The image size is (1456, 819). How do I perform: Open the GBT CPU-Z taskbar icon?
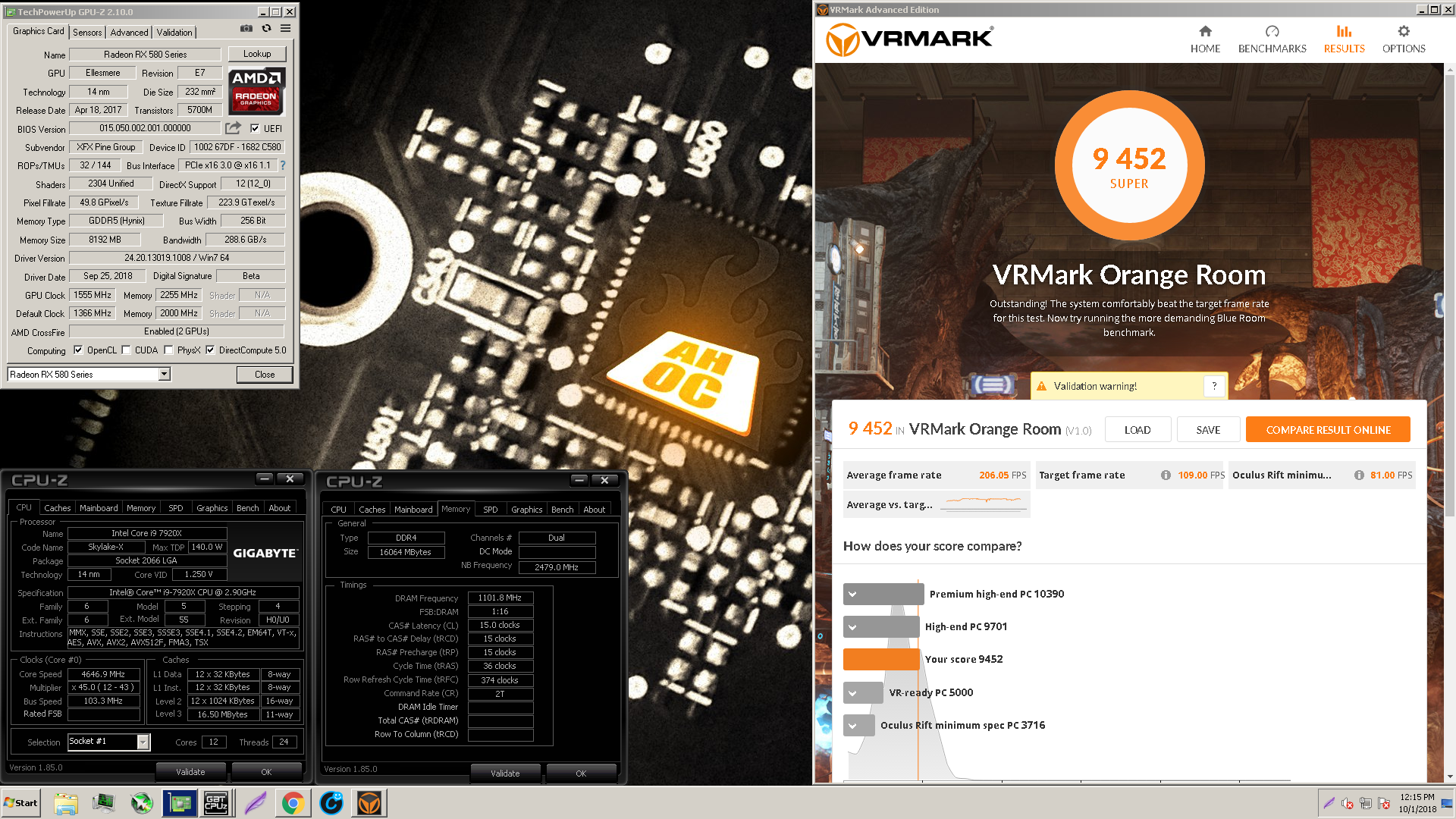pos(216,803)
